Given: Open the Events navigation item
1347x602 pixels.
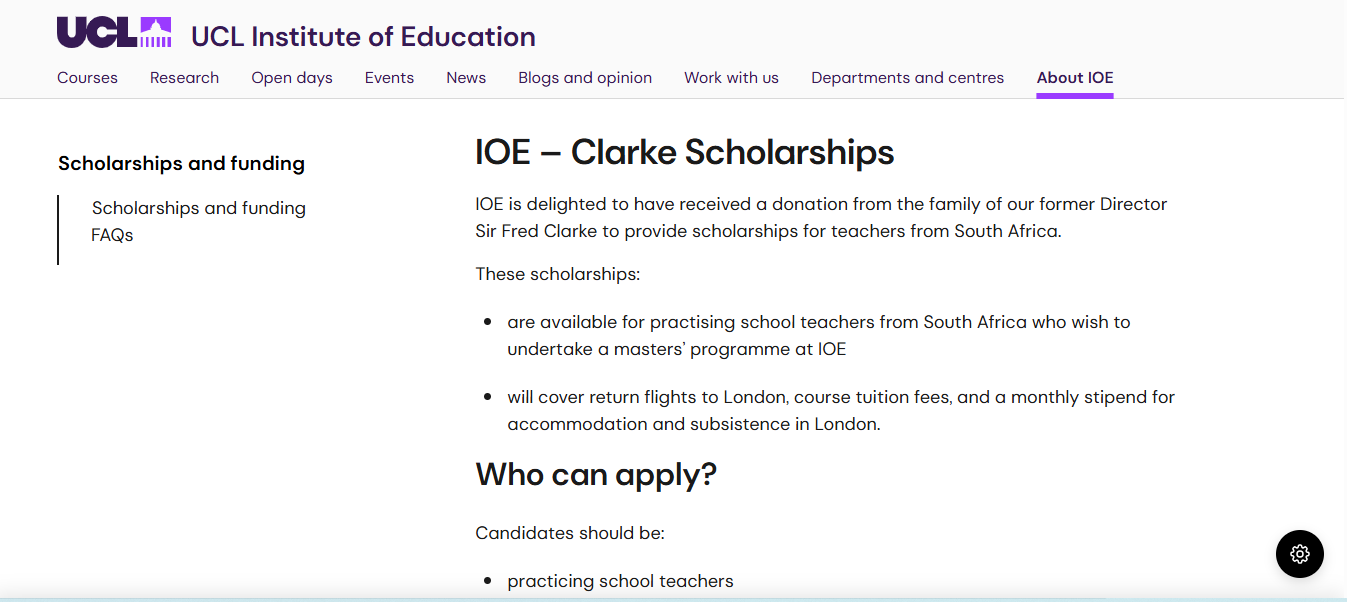Looking at the screenshot, I should click(389, 77).
